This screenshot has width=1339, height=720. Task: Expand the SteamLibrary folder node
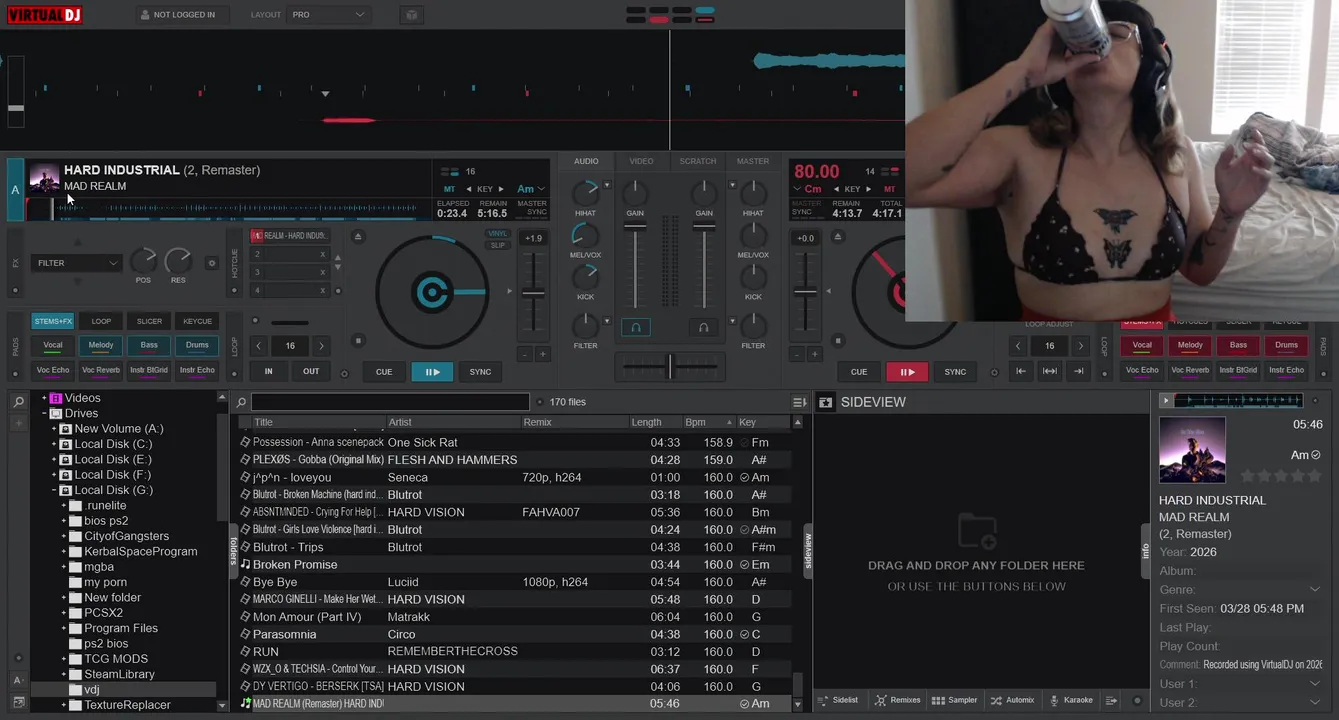click(64, 674)
